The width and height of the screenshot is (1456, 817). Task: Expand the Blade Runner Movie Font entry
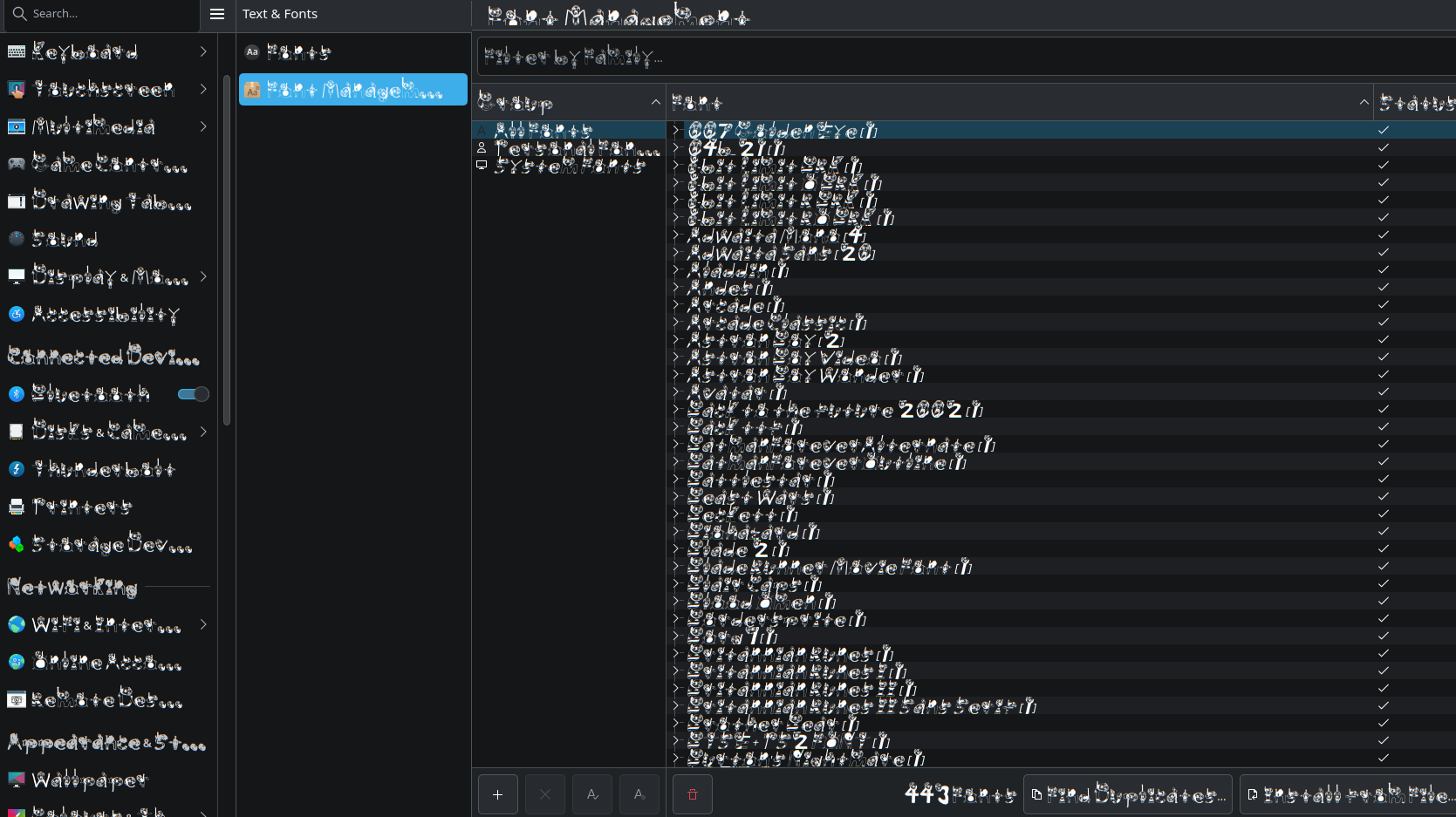pos(675,567)
